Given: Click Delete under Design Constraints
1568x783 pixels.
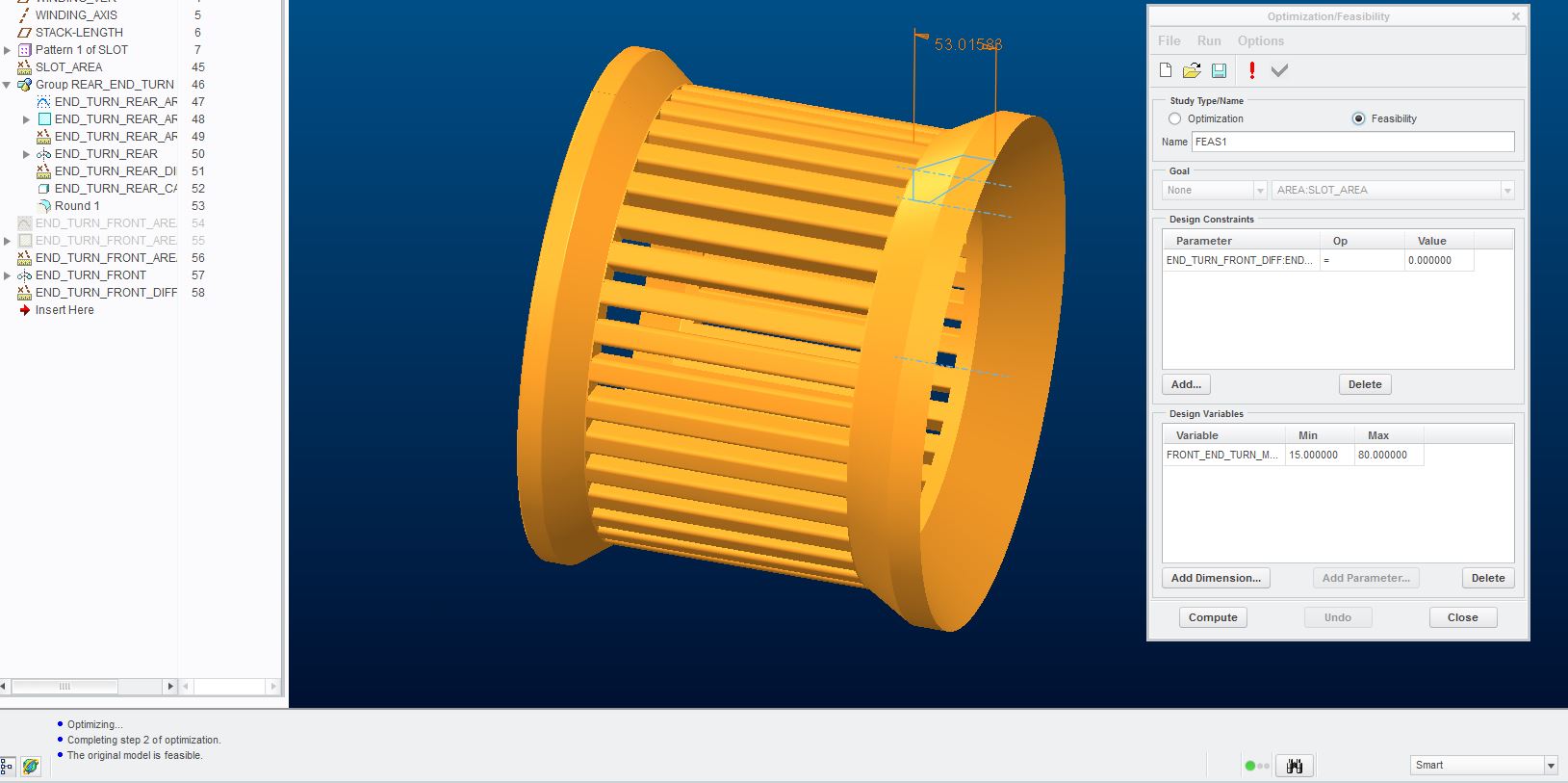Looking at the screenshot, I should [x=1365, y=384].
